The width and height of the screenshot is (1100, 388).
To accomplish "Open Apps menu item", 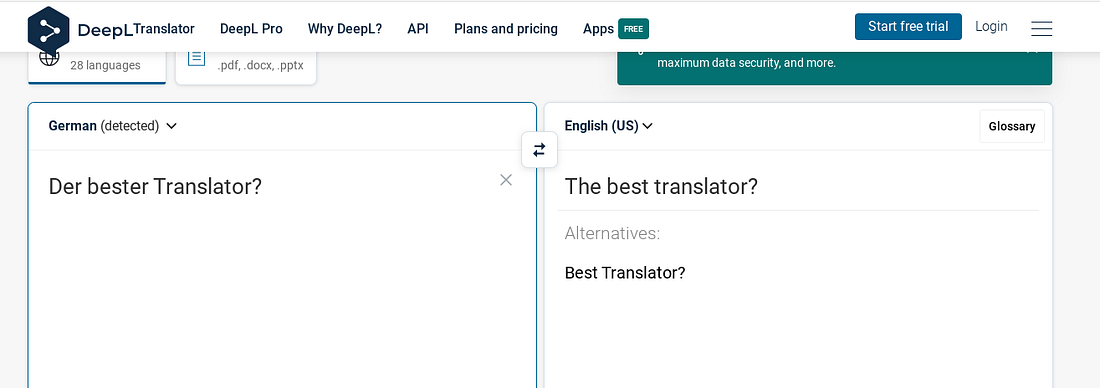I will [598, 29].
